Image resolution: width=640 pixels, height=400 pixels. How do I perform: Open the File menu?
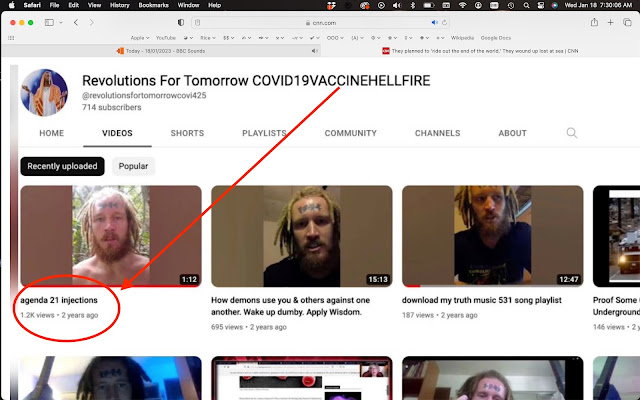[x=54, y=5]
